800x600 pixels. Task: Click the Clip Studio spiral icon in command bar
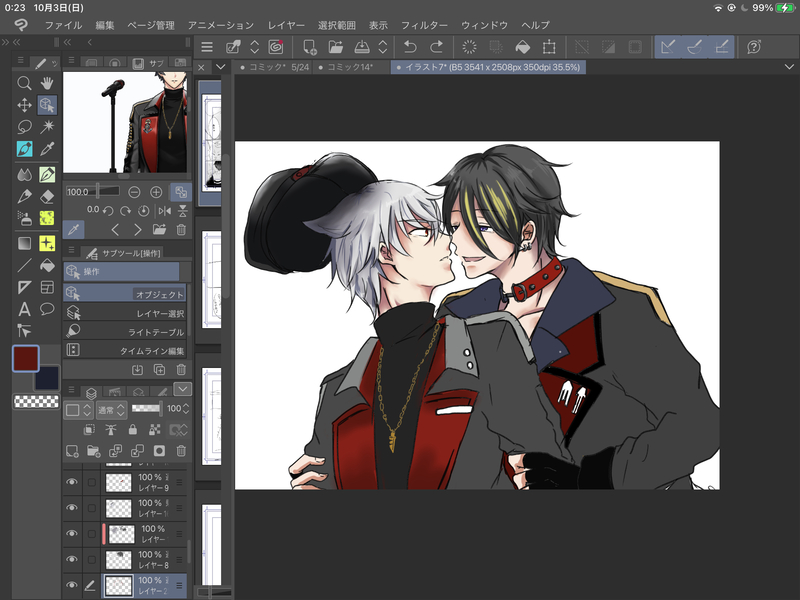click(x=276, y=47)
